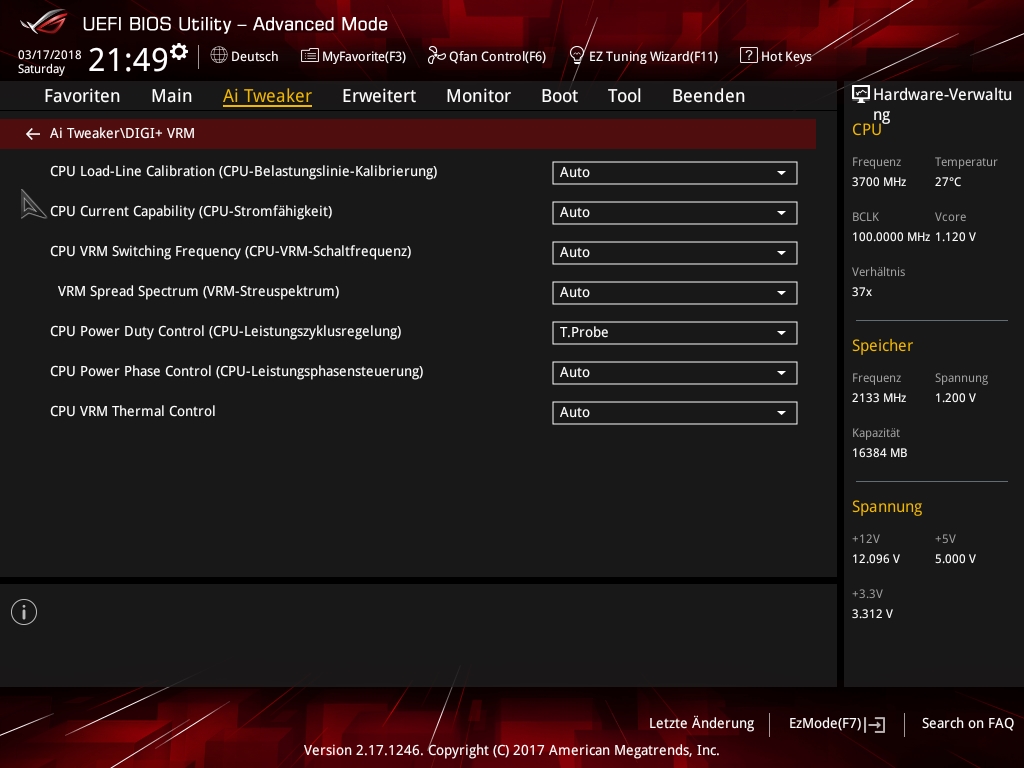1024x768 pixels.
Task: Click the Spannung section heading
Action: tap(887, 507)
